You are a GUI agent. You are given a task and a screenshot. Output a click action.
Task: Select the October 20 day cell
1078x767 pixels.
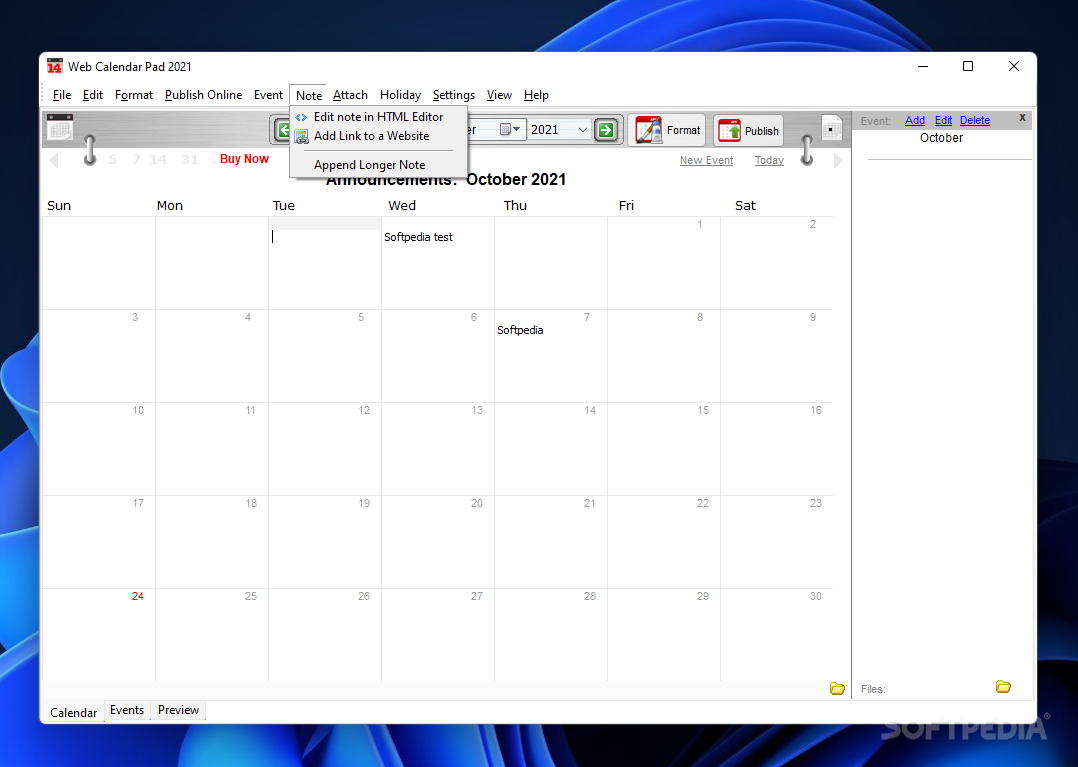(x=437, y=542)
